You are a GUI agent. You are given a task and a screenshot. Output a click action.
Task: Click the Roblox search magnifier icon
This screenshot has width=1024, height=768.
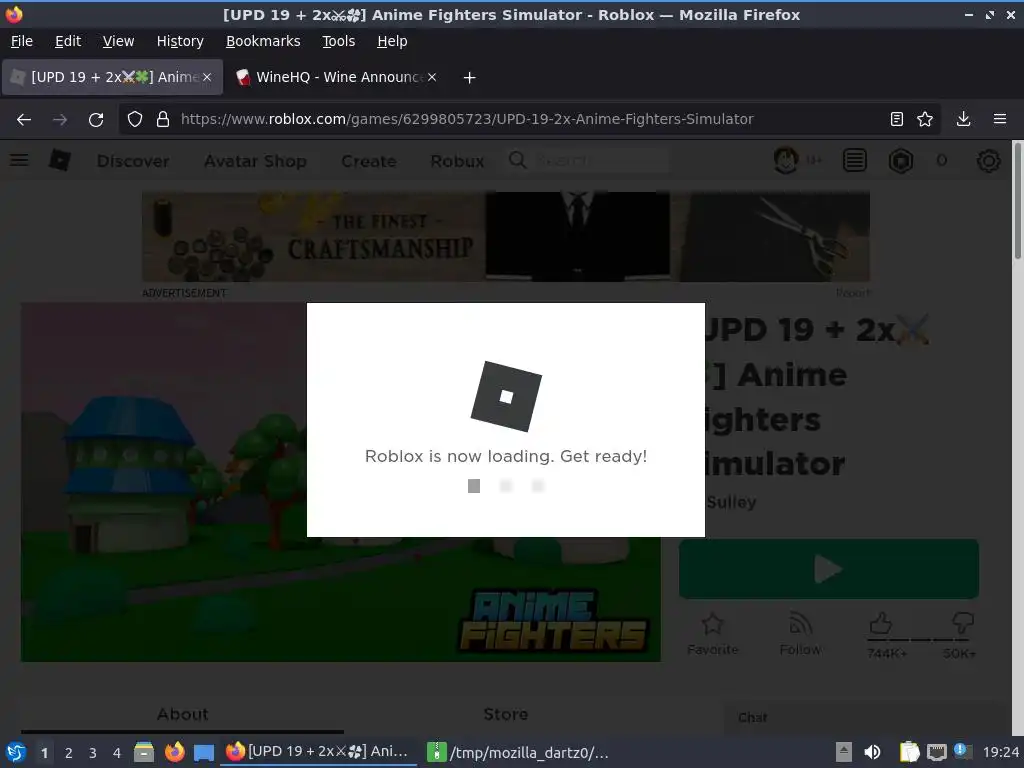[517, 160]
